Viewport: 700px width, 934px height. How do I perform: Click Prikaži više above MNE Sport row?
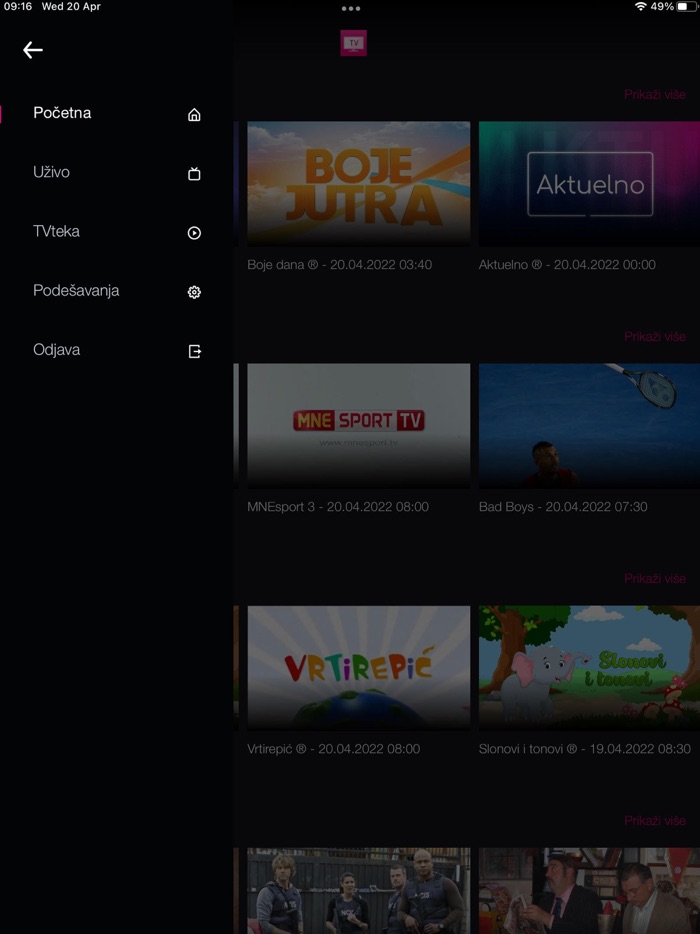tap(655, 337)
